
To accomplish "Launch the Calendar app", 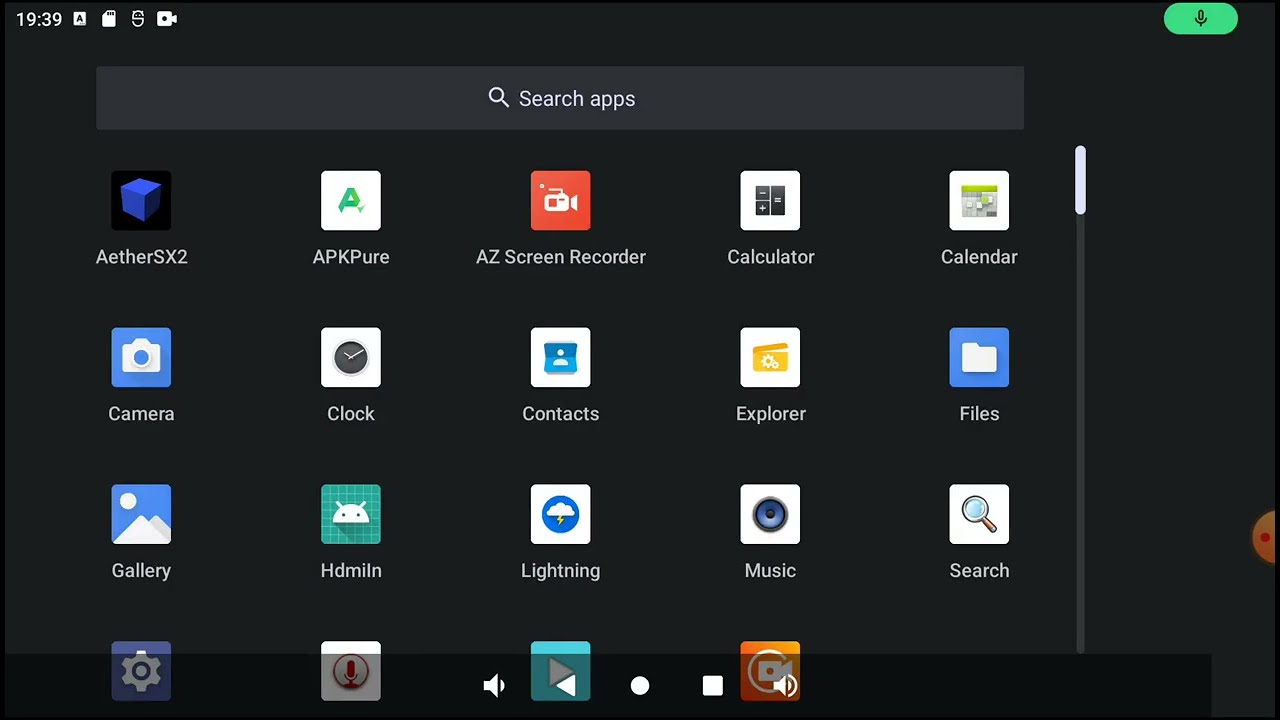I will coord(979,201).
